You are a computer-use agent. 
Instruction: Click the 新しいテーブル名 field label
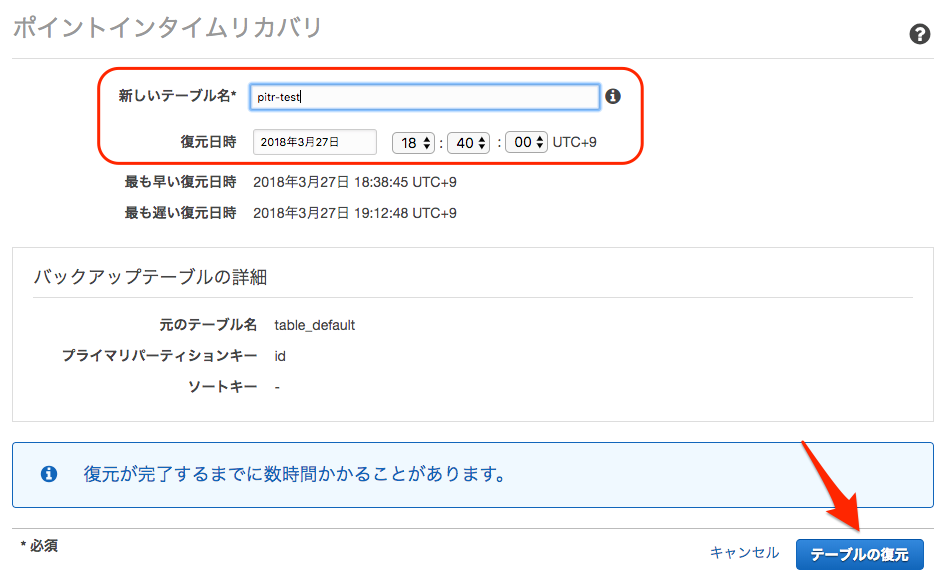tap(177, 96)
